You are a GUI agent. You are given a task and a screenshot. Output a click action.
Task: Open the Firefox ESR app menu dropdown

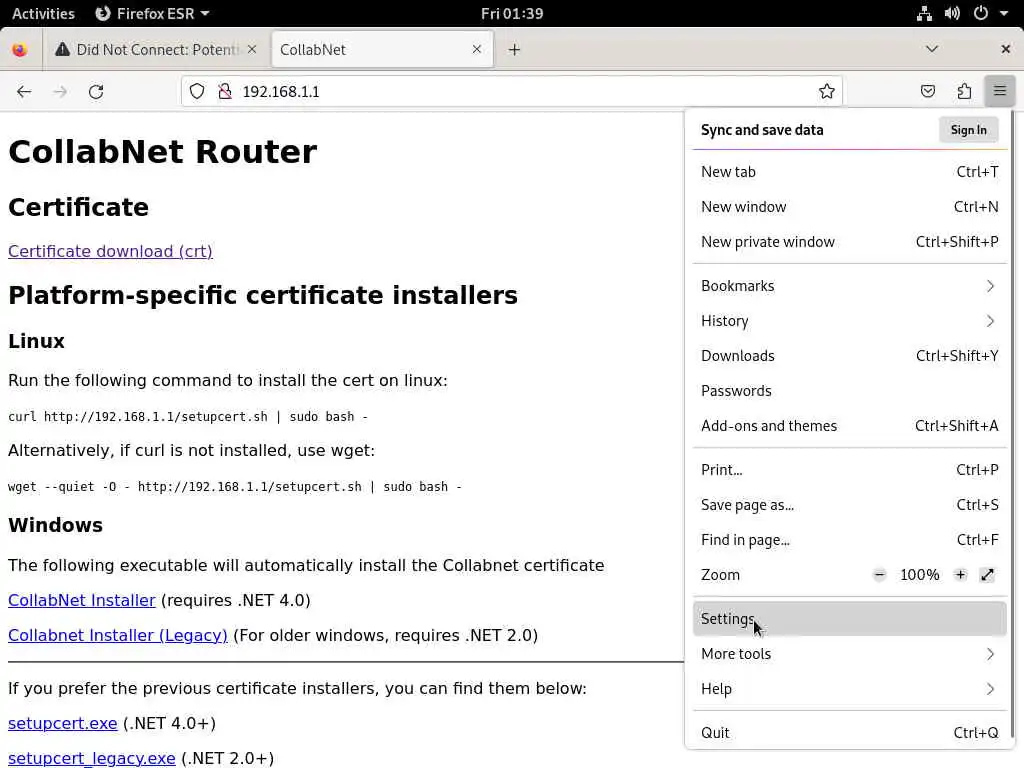click(152, 13)
